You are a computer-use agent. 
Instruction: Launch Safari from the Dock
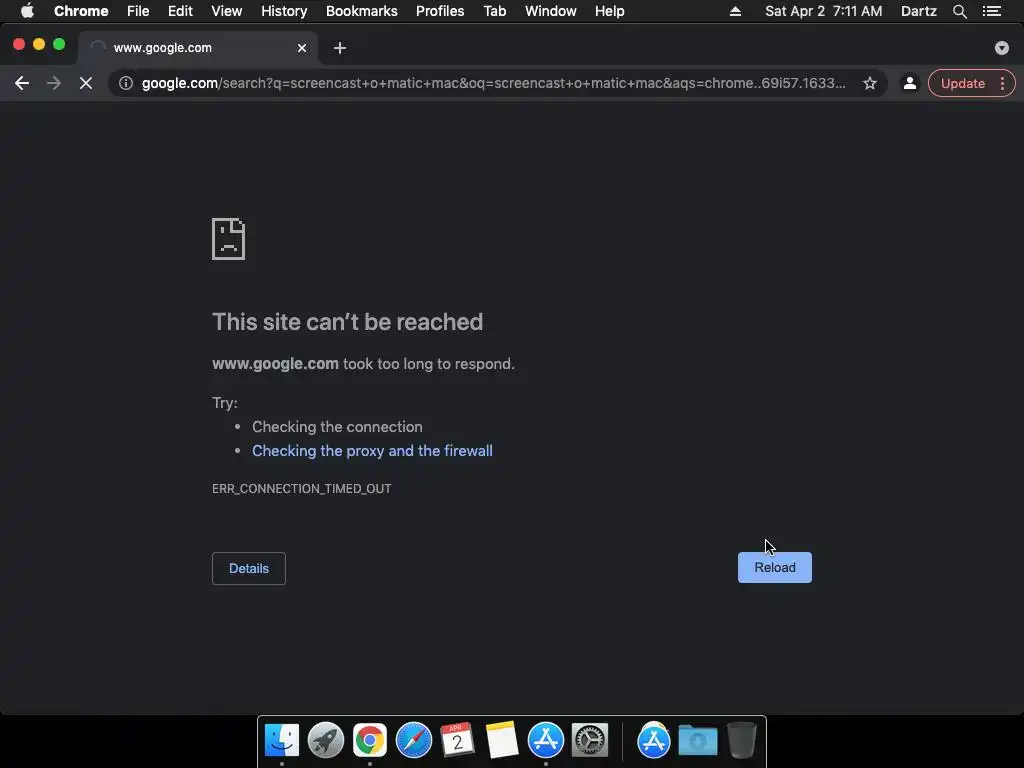tap(413, 741)
